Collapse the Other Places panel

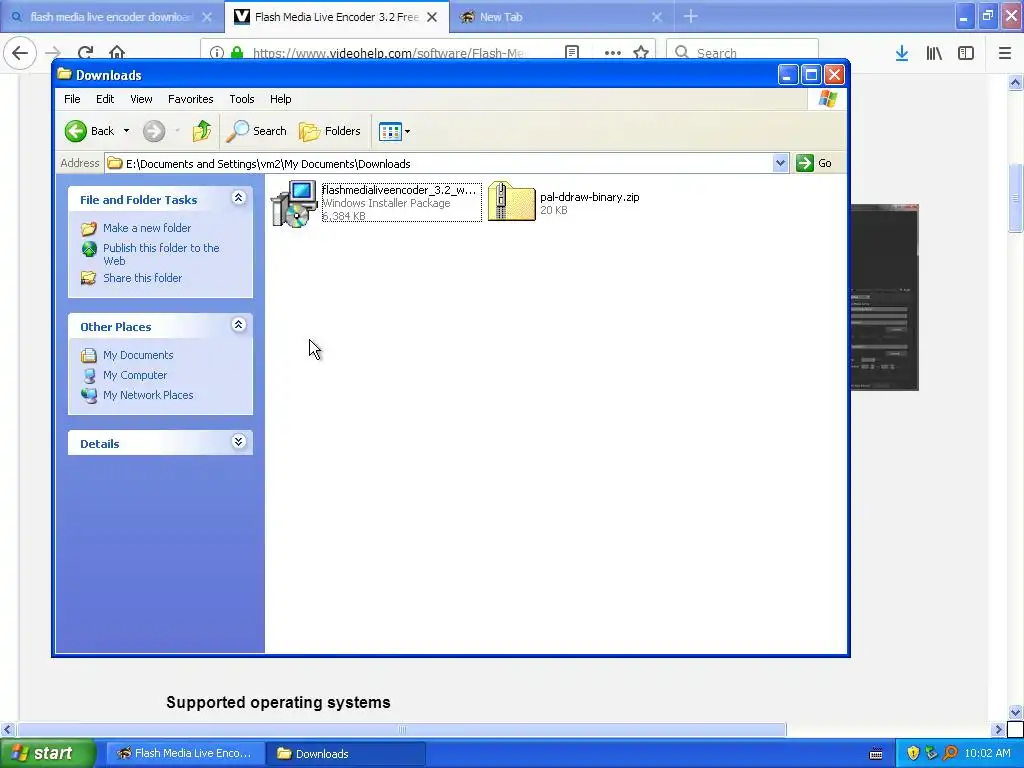pyautogui.click(x=238, y=325)
